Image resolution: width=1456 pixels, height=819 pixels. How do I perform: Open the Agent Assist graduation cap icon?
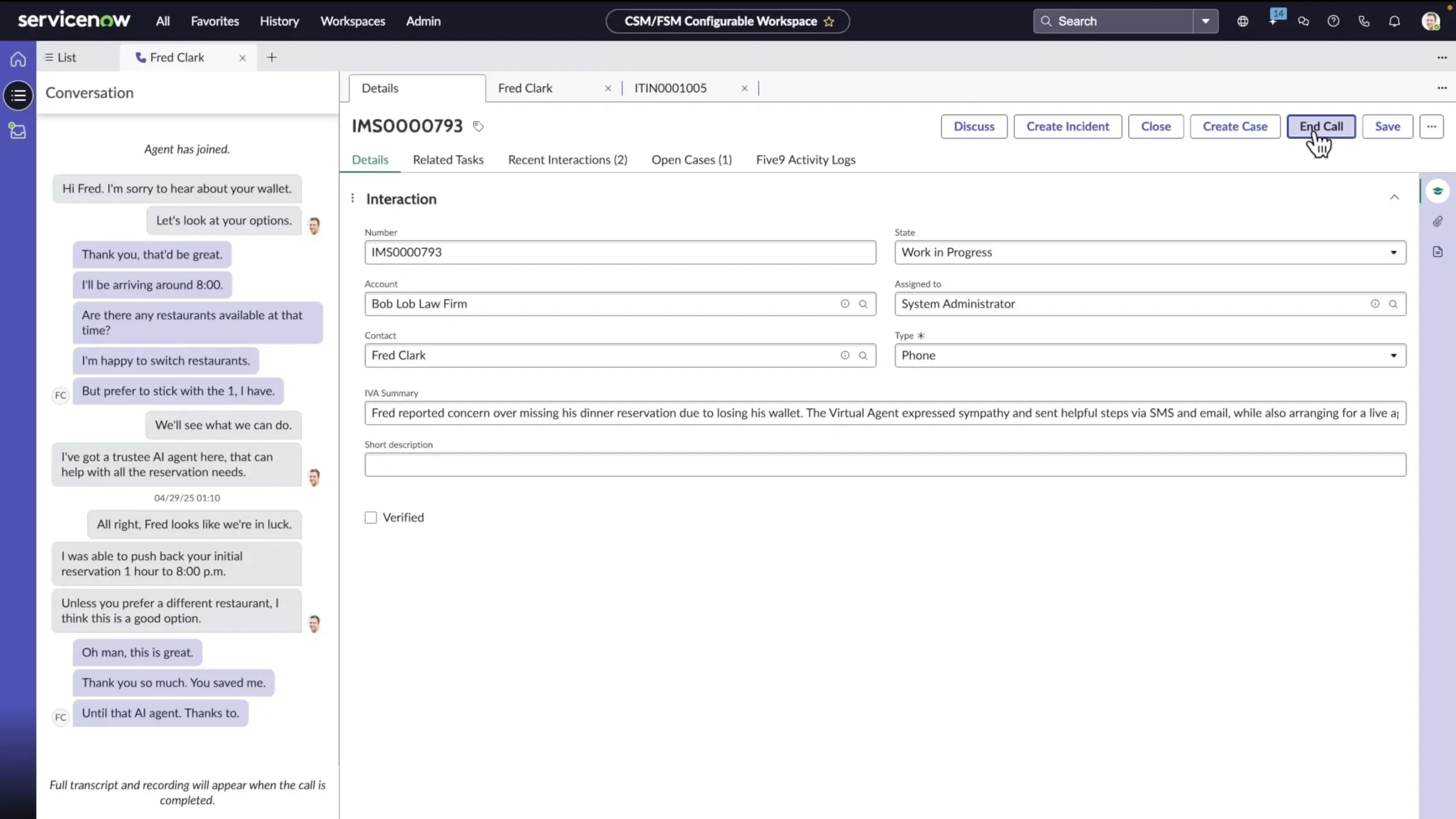point(1439,191)
